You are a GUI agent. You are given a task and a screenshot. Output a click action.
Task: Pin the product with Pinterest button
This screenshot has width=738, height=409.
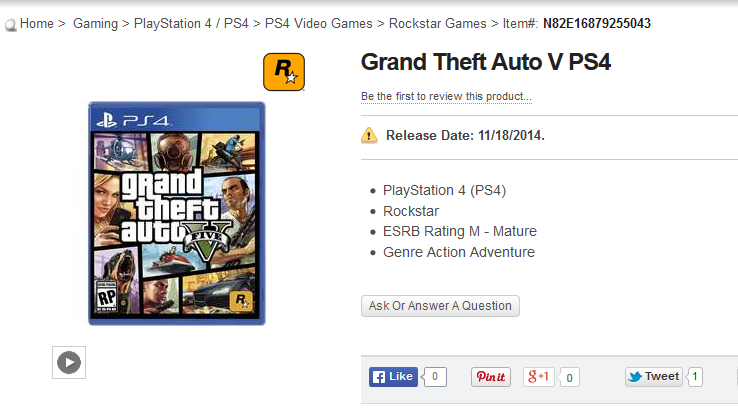click(491, 377)
